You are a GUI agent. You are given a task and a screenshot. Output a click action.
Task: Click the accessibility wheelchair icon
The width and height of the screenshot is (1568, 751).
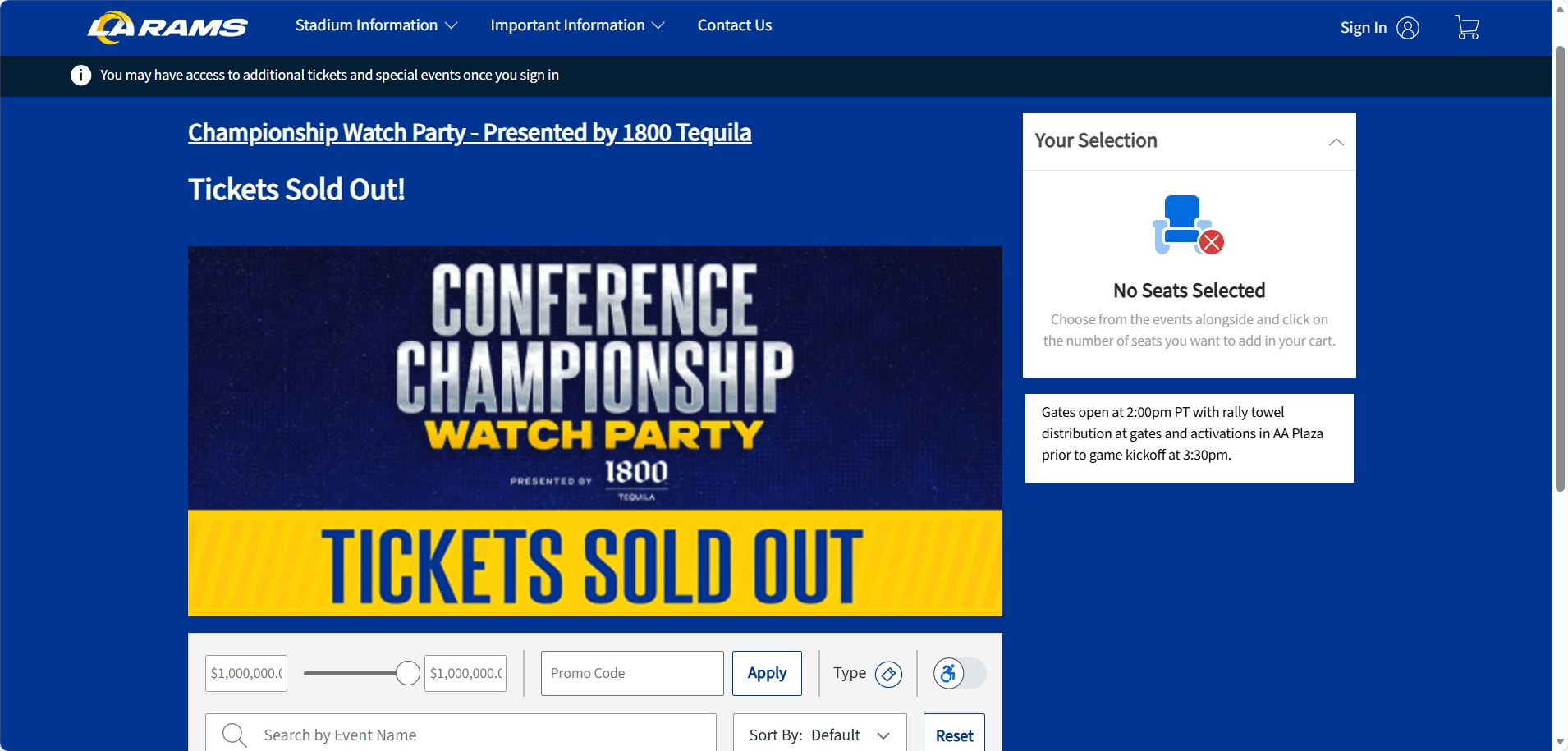coord(947,673)
